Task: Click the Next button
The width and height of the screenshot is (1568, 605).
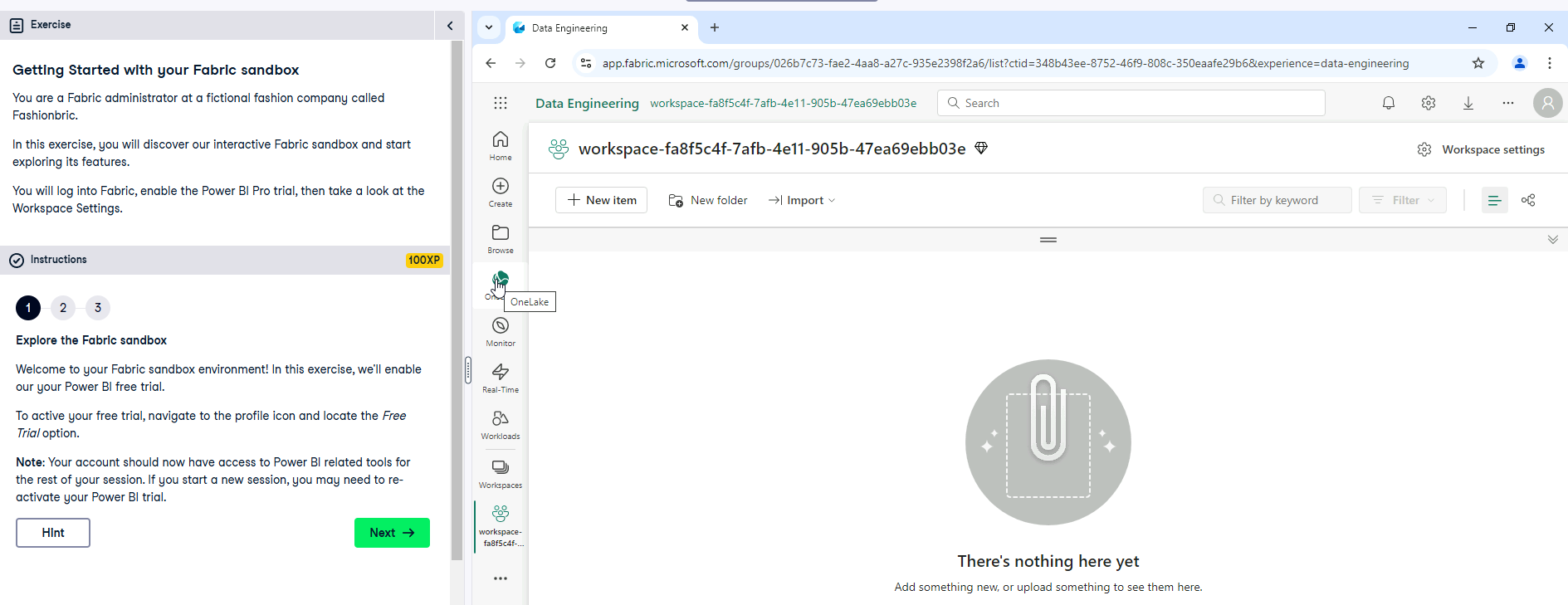Action: pos(392,533)
